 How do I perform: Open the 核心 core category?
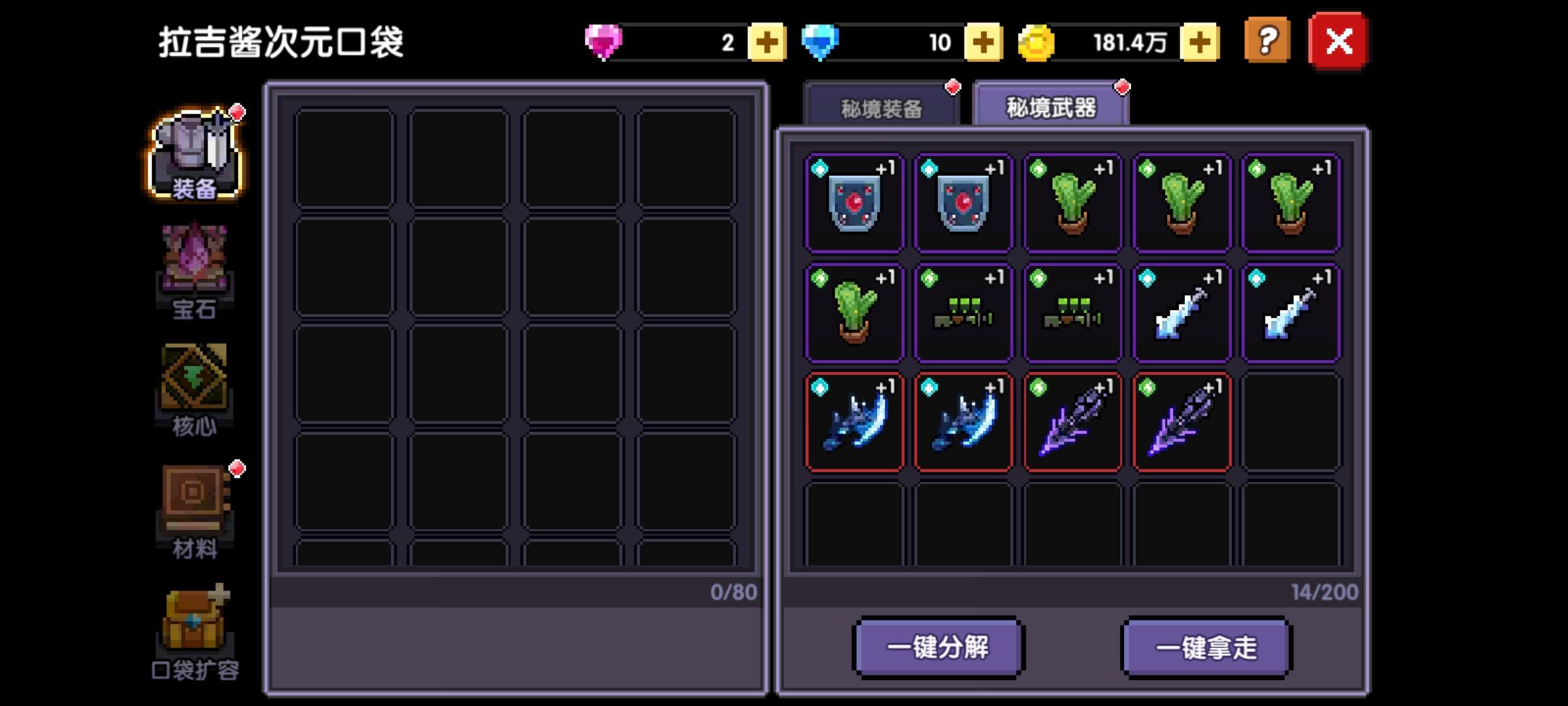pyautogui.click(x=195, y=390)
